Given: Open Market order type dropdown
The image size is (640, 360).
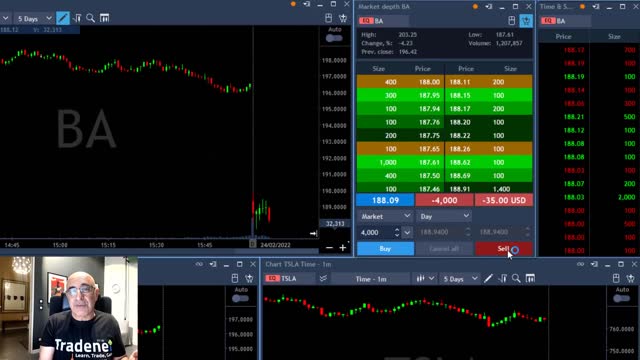Looking at the screenshot, I should [385, 216].
